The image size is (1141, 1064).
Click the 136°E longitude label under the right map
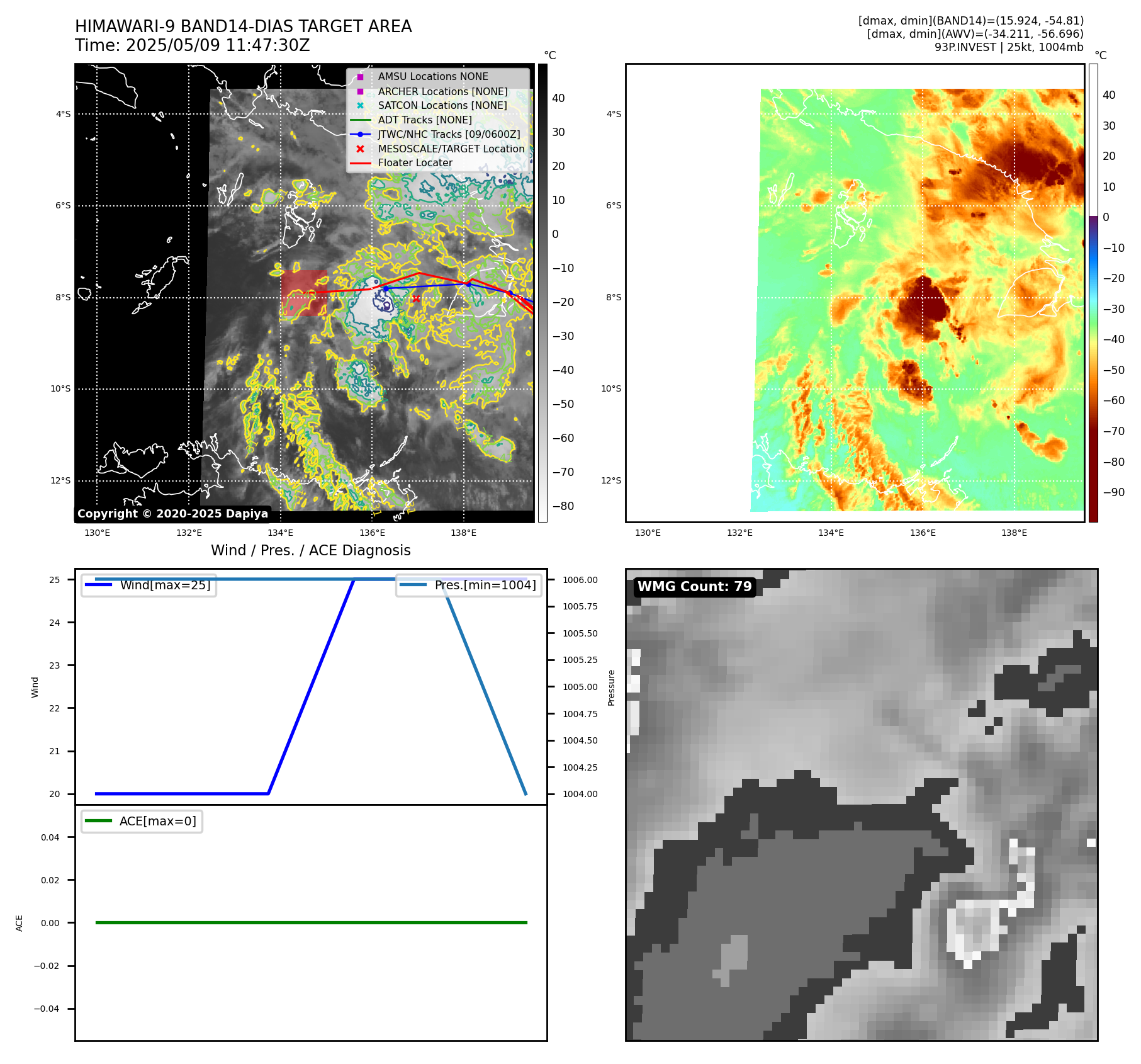(x=923, y=533)
